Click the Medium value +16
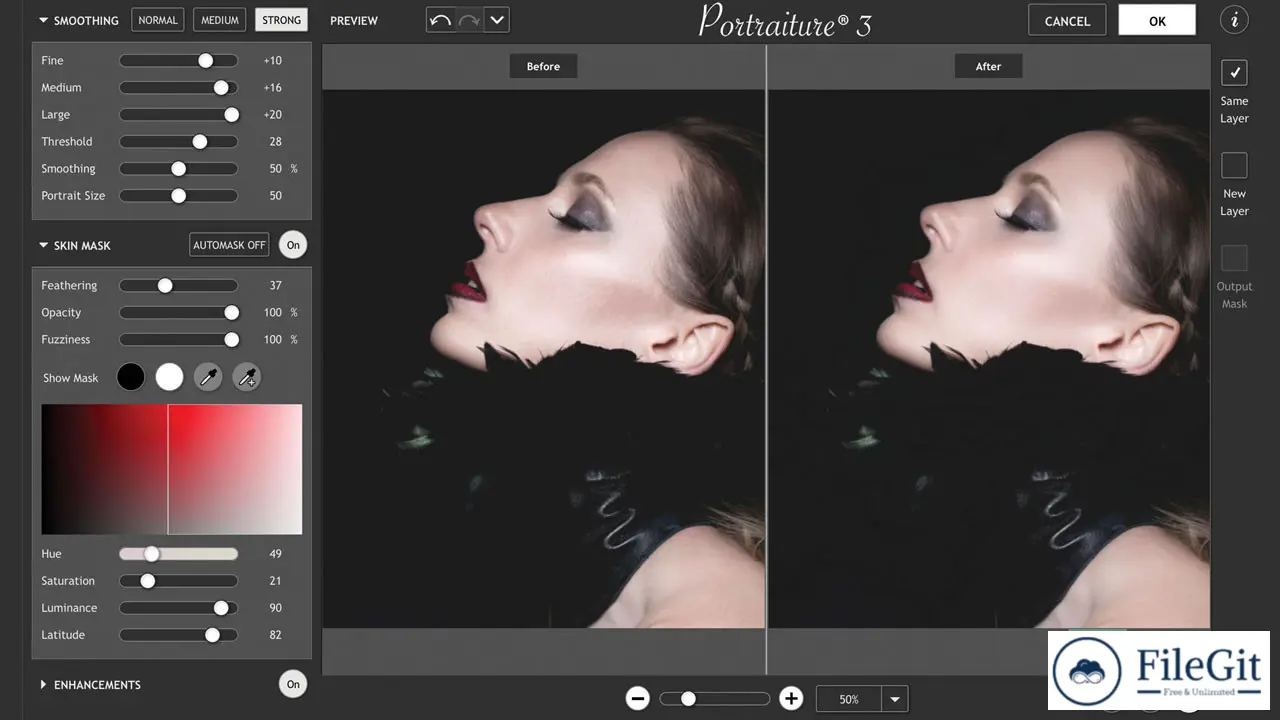This screenshot has height=720, width=1280. pyautogui.click(x=273, y=88)
